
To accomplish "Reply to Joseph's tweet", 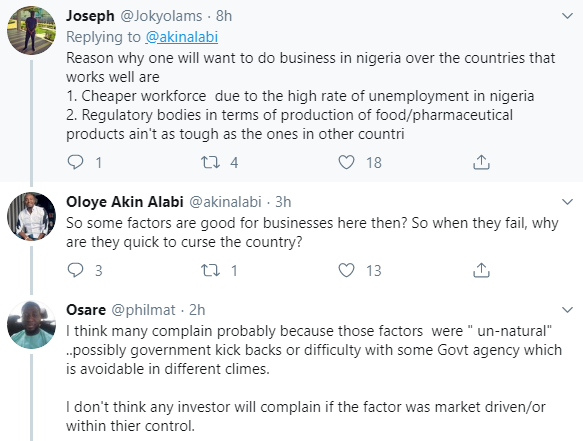I will pyautogui.click(x=75, y=162).
